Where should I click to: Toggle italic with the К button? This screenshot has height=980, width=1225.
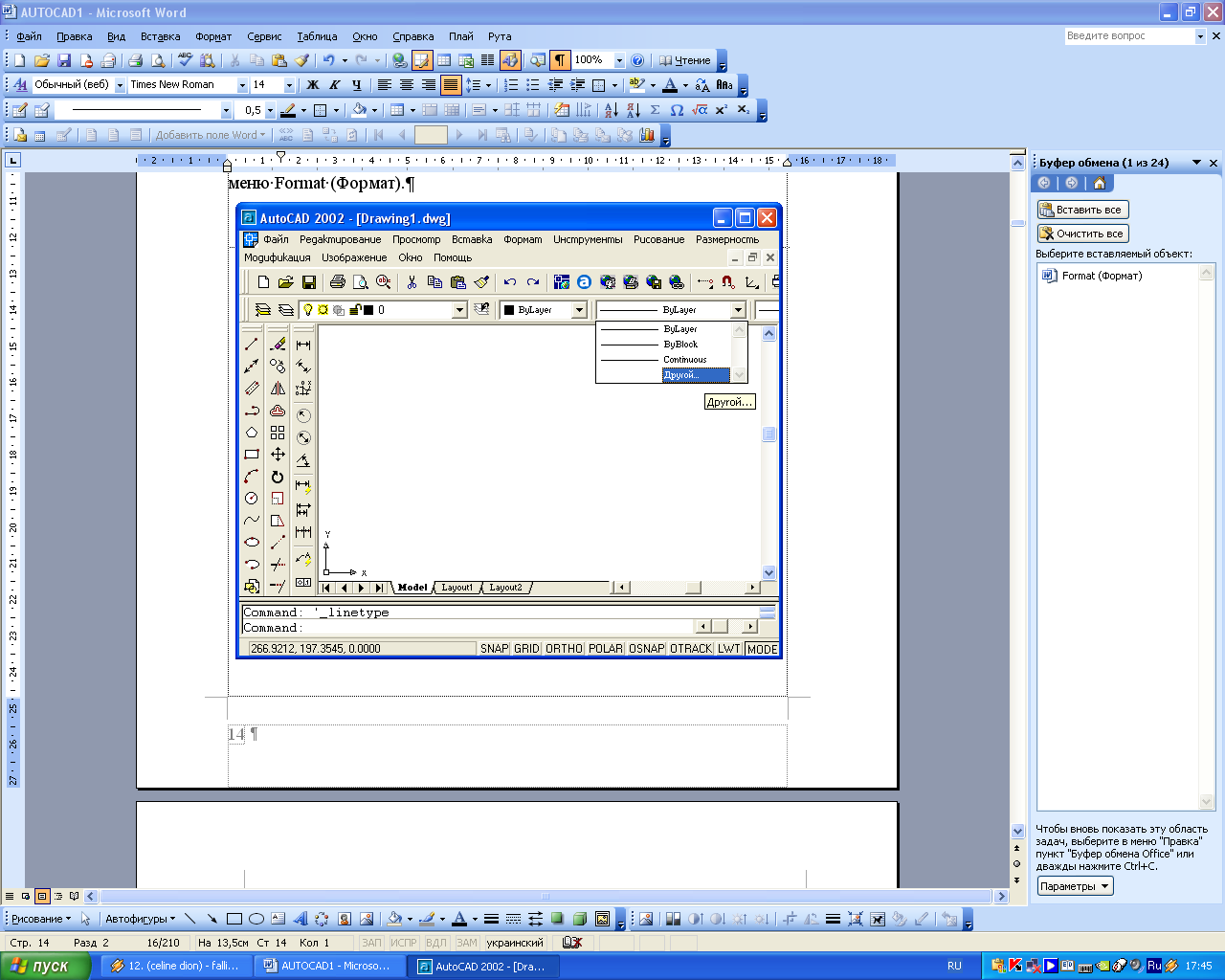coord(335,85)
